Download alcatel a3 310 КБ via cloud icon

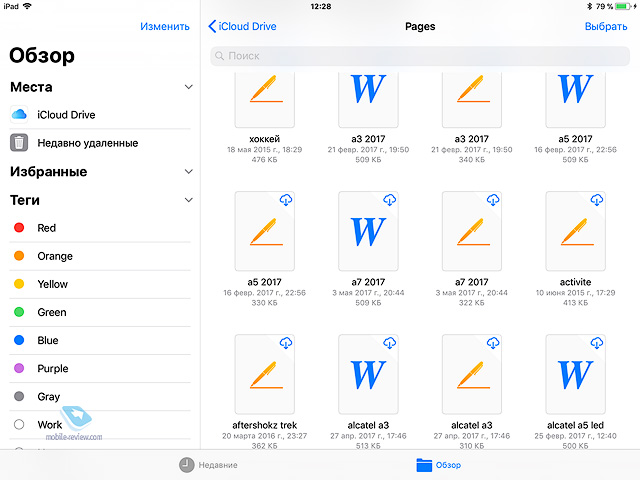493,343
